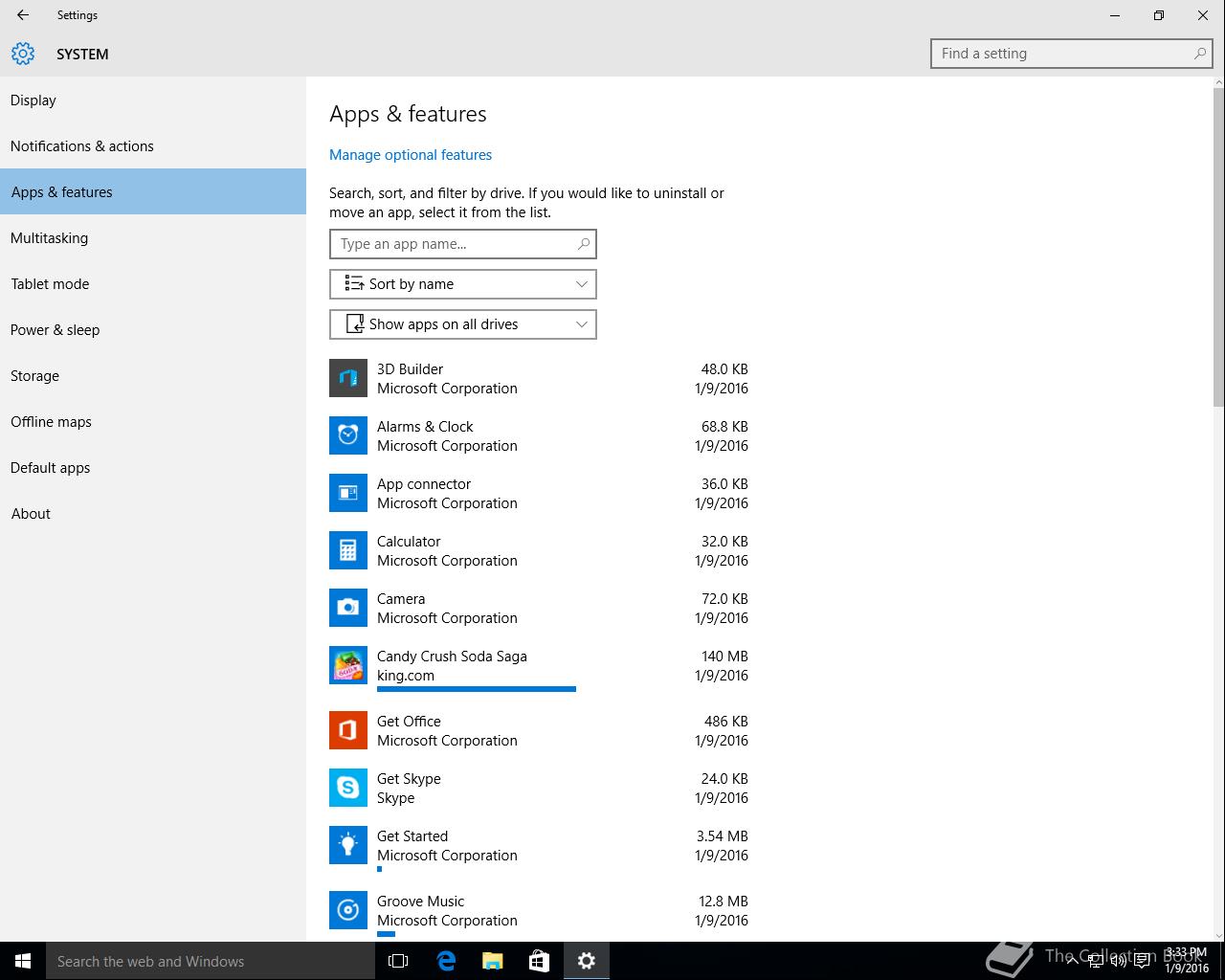Open the About page in sidebar
Viewport: 1225px width, 980px height.
pos(153,514)
